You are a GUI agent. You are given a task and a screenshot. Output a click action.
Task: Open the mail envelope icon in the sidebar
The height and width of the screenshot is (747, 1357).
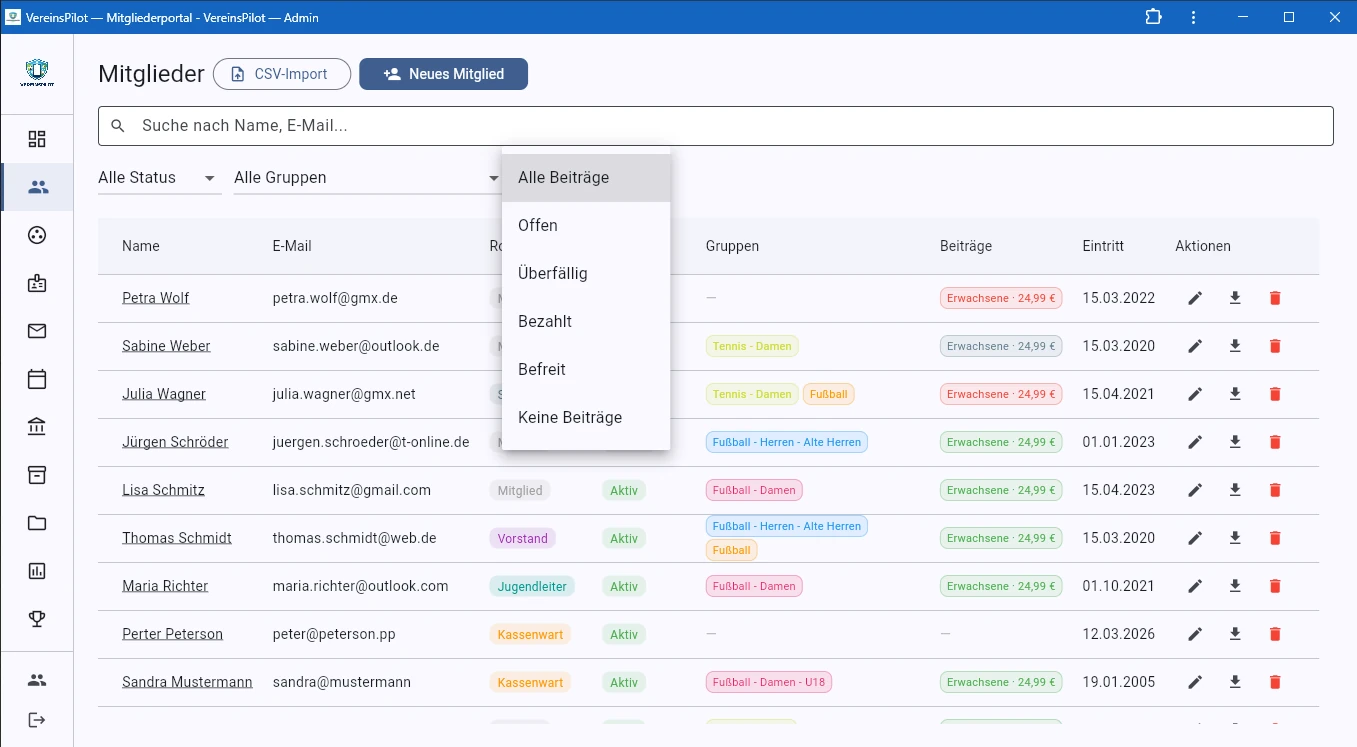click(x=37, y=331)
